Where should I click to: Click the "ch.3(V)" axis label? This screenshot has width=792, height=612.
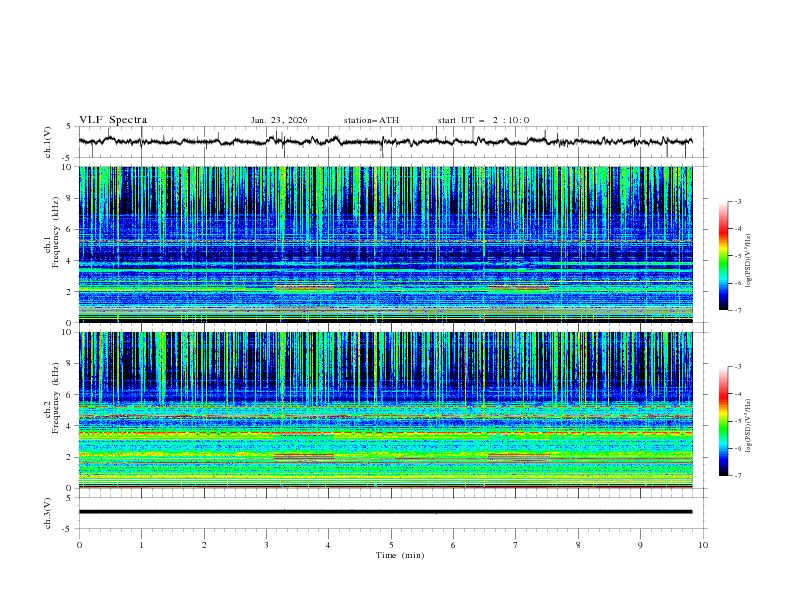point(48,513)
